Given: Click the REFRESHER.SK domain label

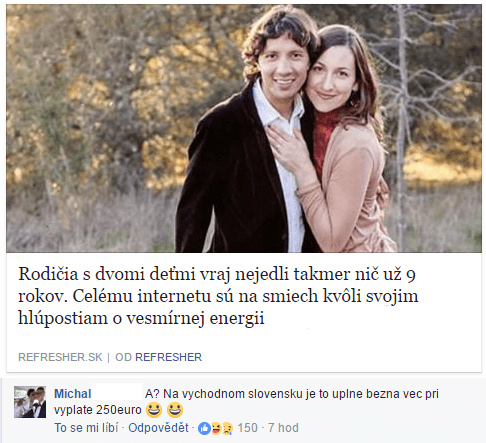Looking at the screenshot, I should 60,357.
